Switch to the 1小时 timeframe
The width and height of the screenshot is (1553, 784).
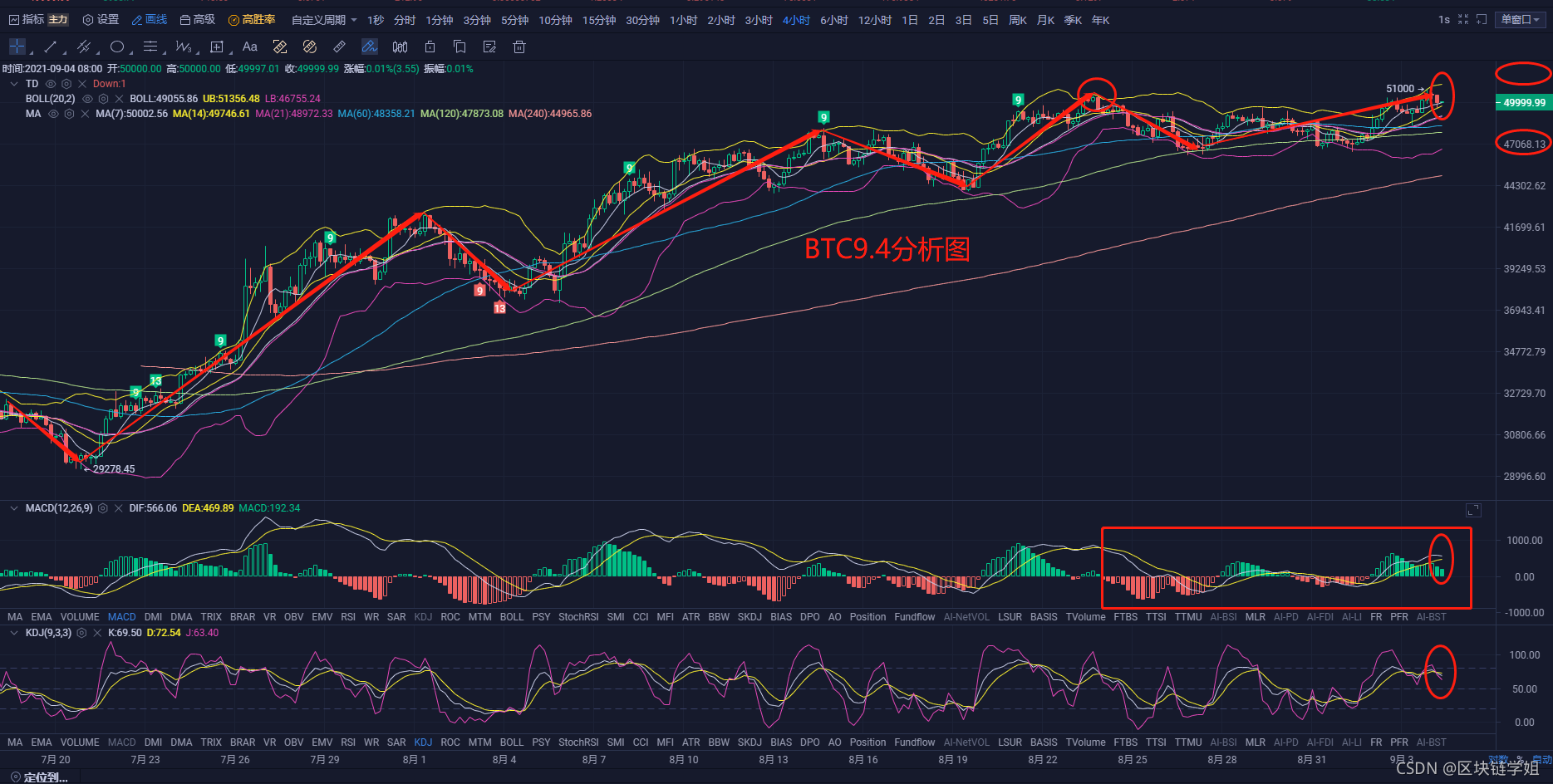point(683,20)
